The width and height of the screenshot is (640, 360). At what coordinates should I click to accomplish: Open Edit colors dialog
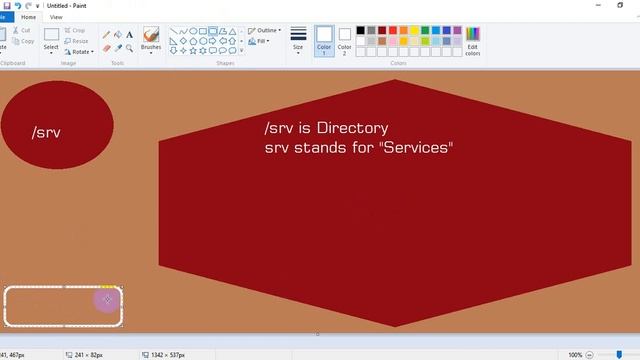pos(472,41)
